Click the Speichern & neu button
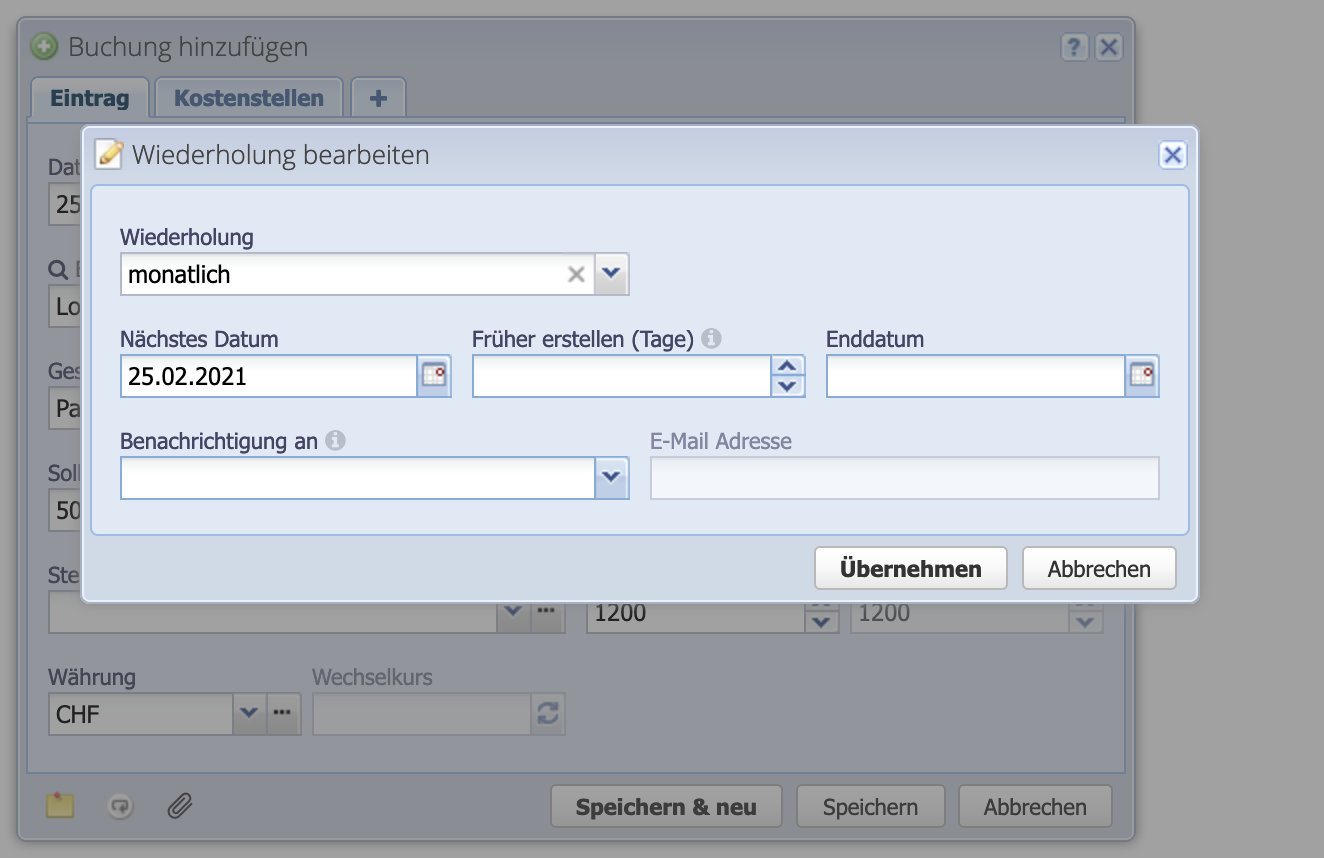 pyautogui.click(x=665, y=806)
